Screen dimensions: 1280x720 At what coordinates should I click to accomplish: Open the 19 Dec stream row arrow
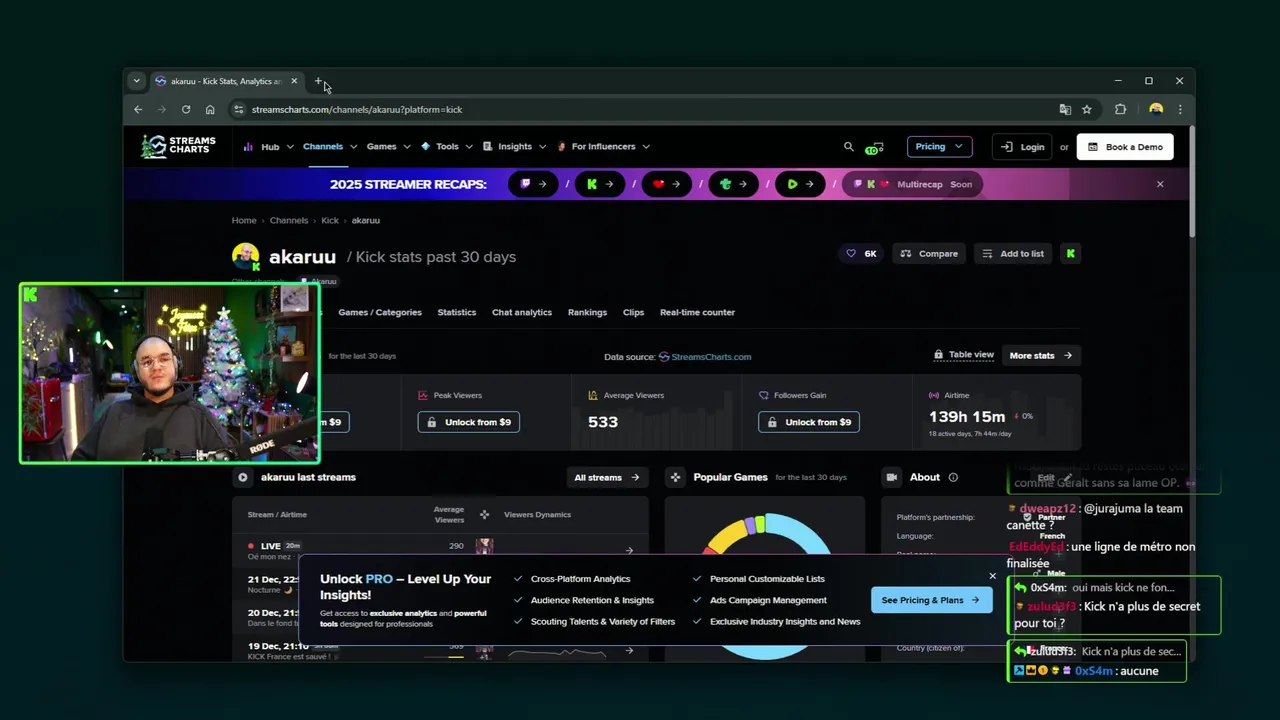coord(629,650)
